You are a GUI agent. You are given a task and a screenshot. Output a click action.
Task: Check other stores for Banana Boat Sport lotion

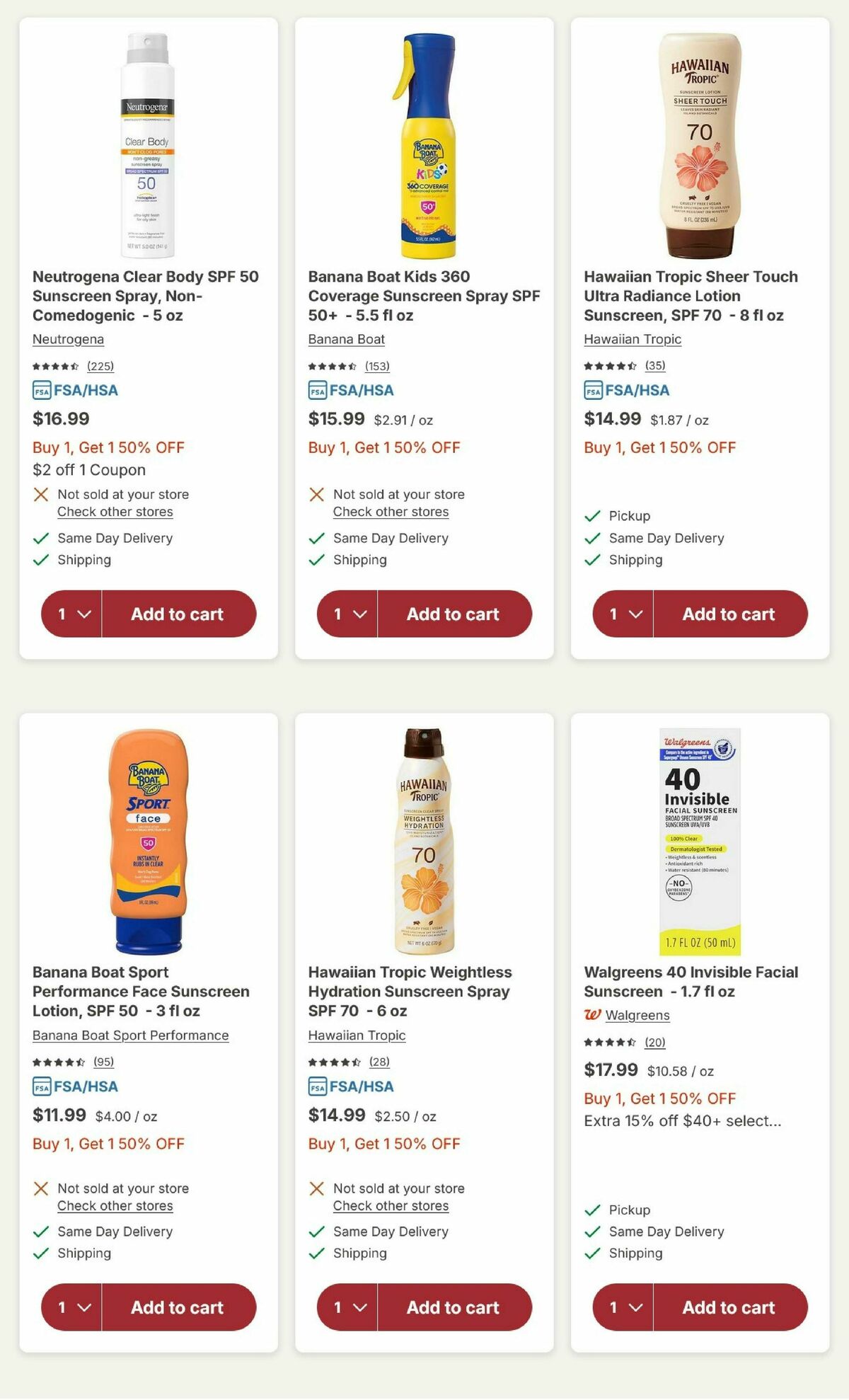(x=115, y=1205)
